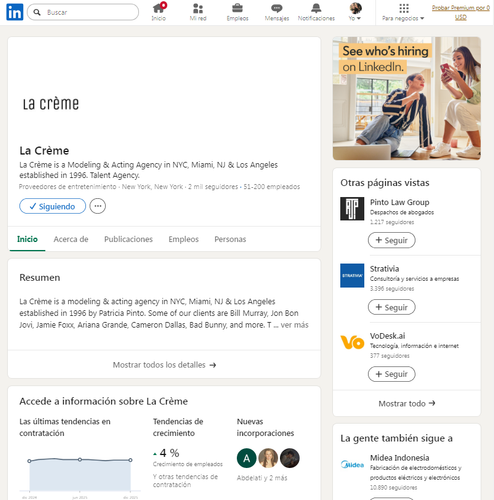The height and width of the screenshot is (500, 494).
Task: Switch to the Personas tab
Action: coord(230,239)
